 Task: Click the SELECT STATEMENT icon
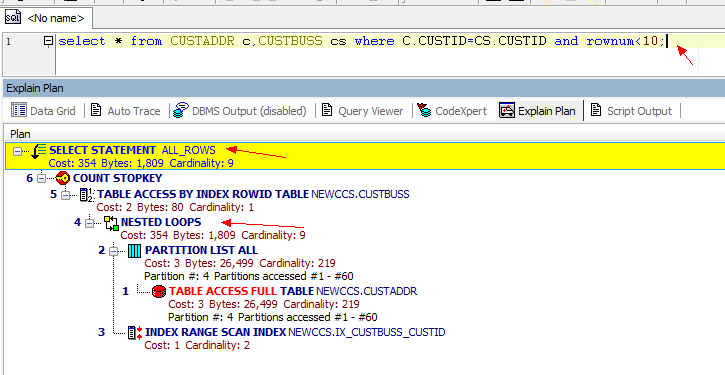click(x=38, y=151)
